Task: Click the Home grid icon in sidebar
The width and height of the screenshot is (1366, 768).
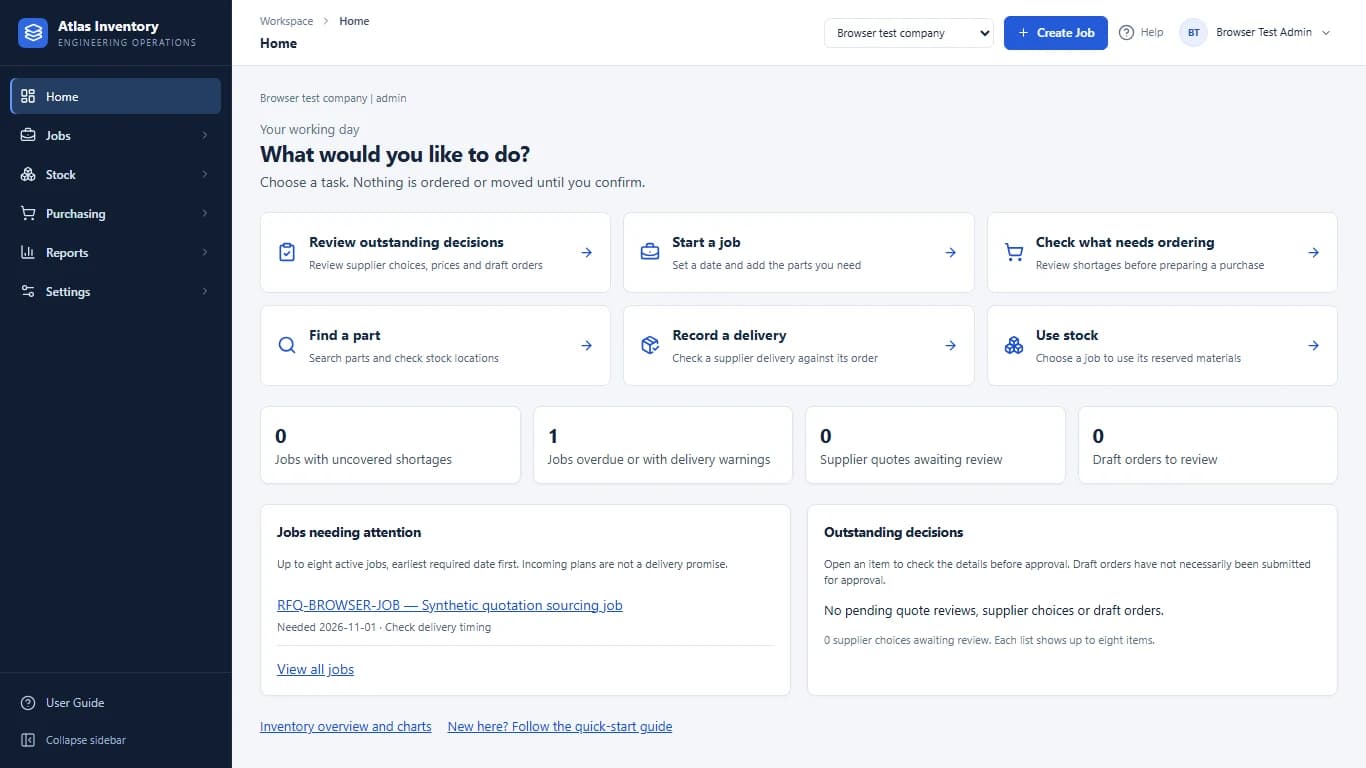Action: pyautogui.click(x=28, y=97)
